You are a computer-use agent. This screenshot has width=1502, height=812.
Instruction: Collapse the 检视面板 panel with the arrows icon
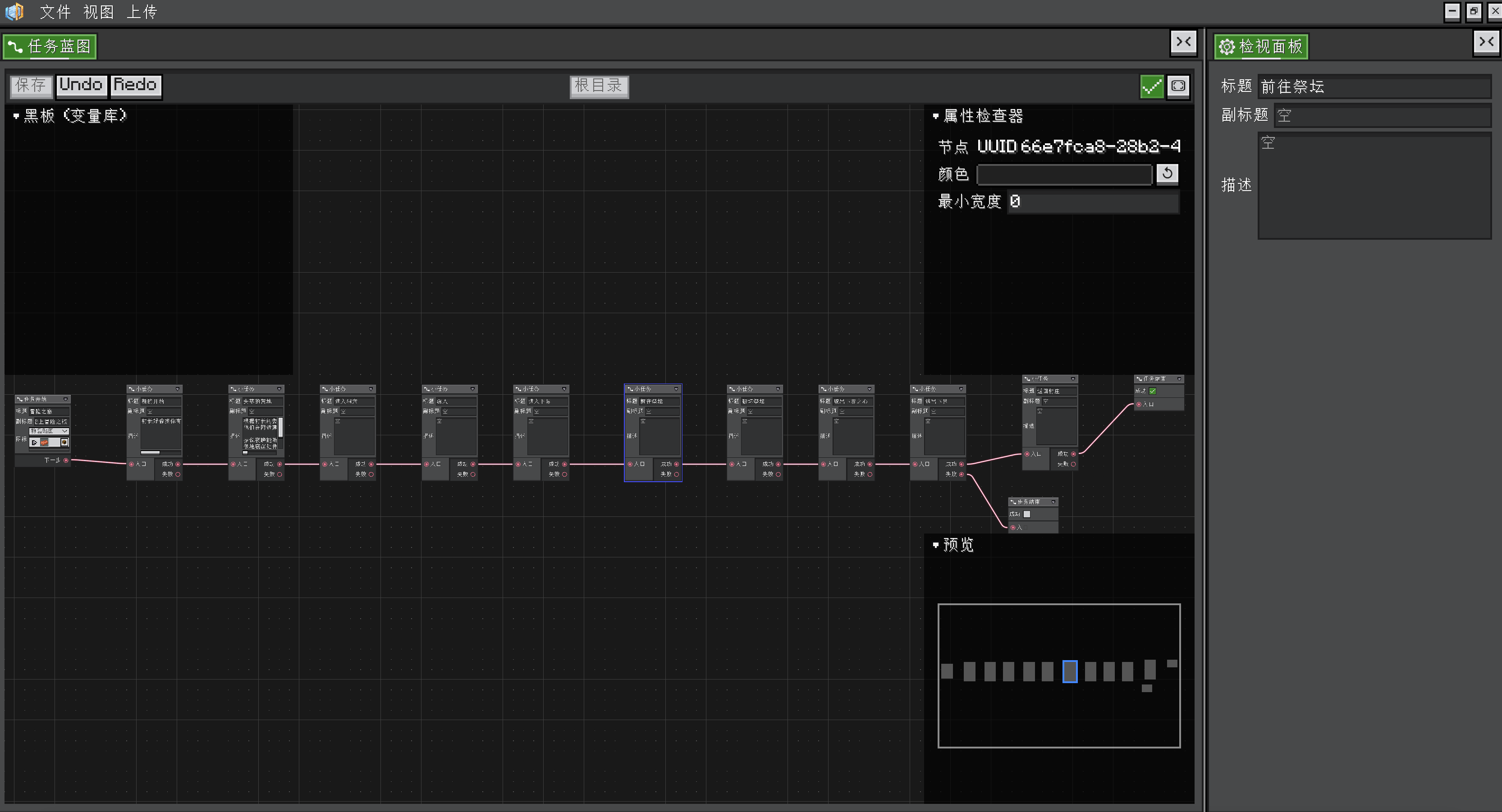1486,42
